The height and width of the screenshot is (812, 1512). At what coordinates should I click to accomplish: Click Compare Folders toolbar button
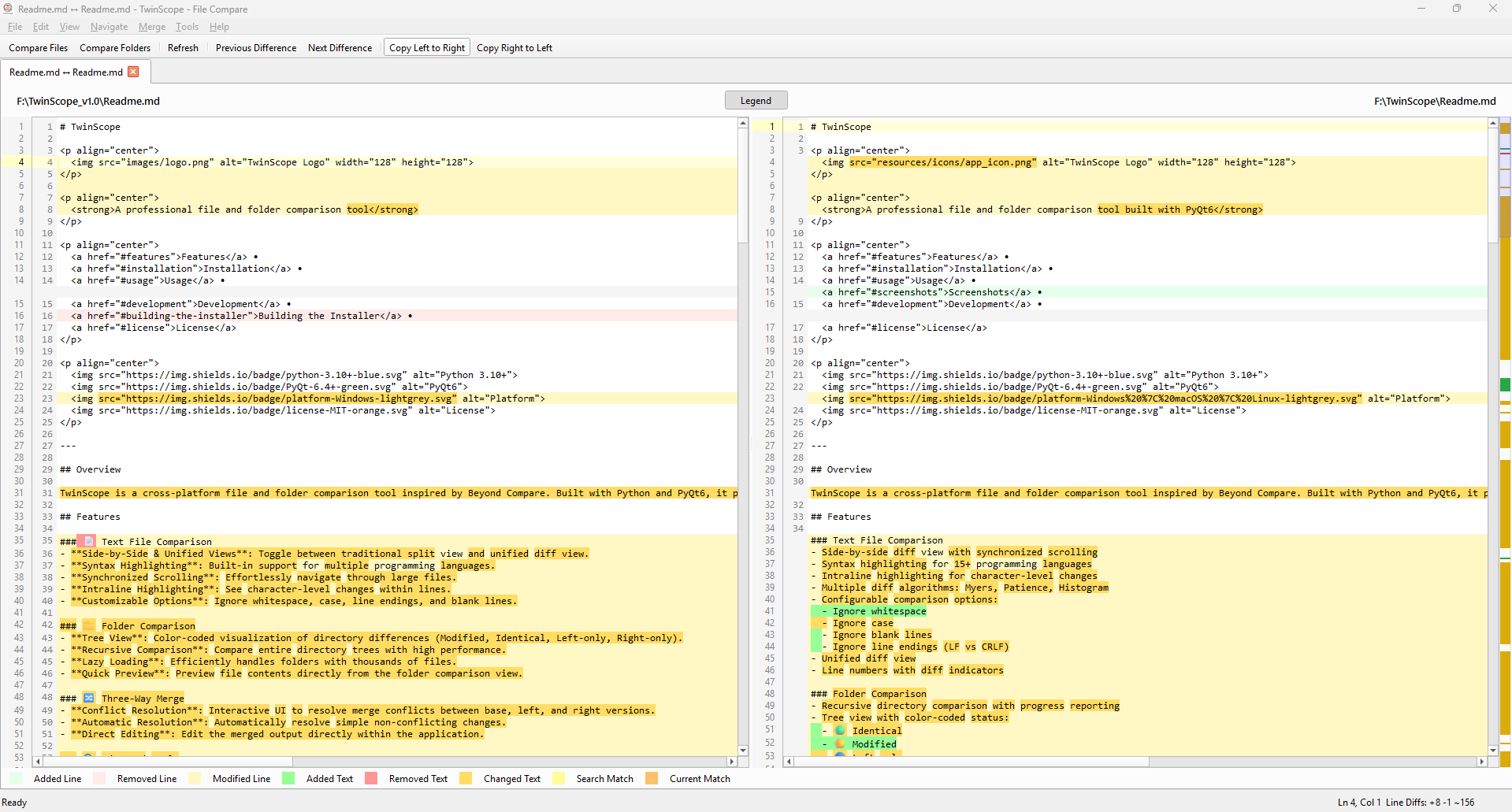click(x=115, y=48)
